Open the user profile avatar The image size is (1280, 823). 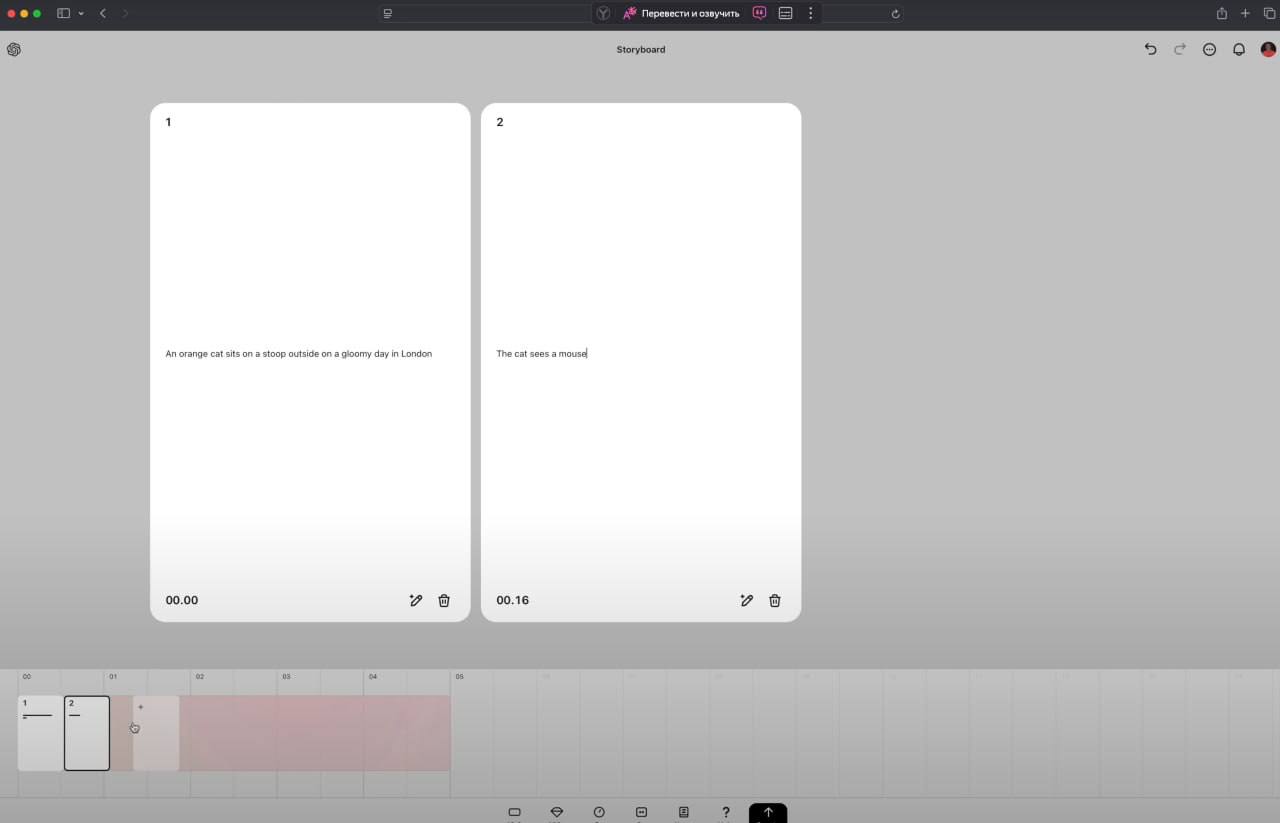[x=1268, y=49]
